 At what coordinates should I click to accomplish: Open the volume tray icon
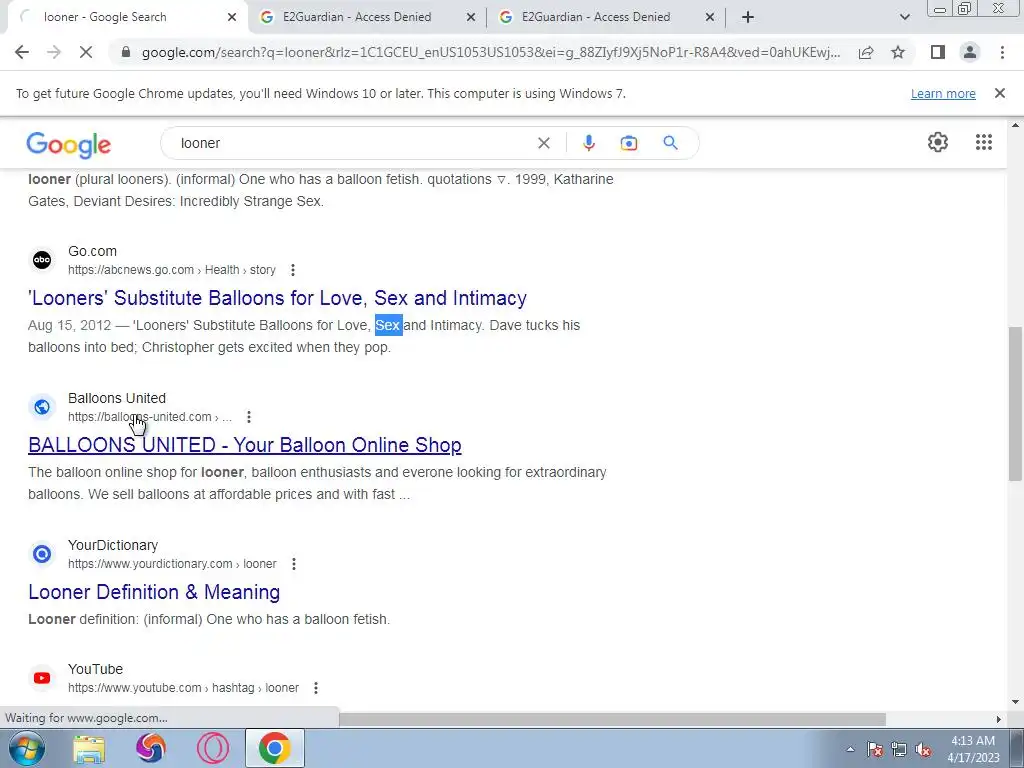coord(923,749)
